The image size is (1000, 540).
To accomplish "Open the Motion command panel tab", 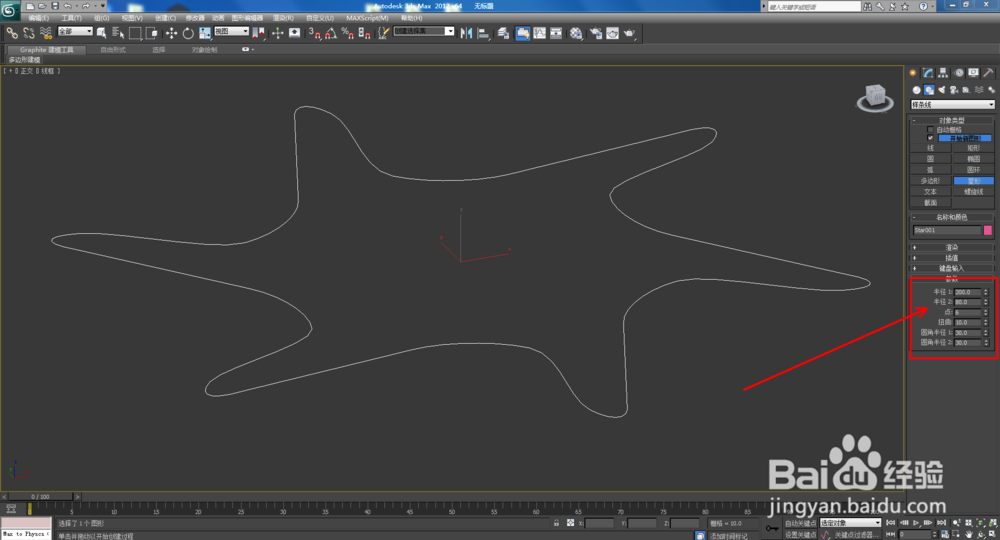I will 959,73.
